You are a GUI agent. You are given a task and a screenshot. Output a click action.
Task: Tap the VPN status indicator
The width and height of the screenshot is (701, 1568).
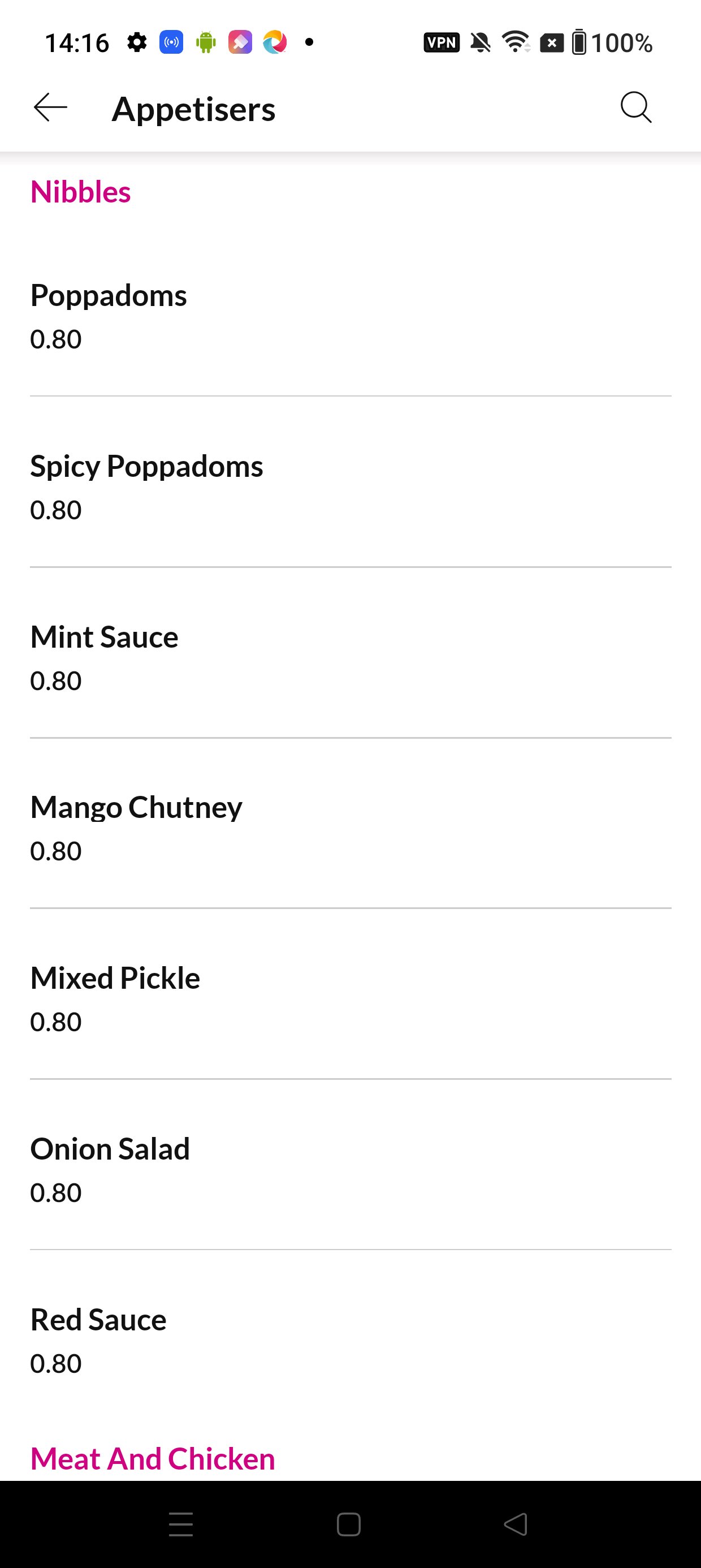pyautogui.click(x=441, y=42)
